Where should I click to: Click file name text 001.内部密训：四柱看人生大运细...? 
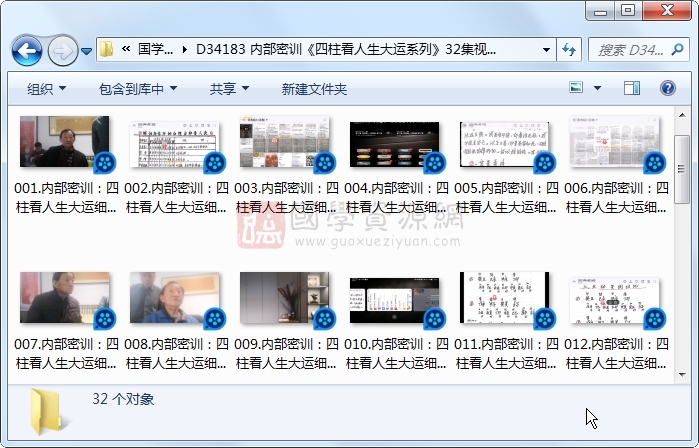pos(66,197)
